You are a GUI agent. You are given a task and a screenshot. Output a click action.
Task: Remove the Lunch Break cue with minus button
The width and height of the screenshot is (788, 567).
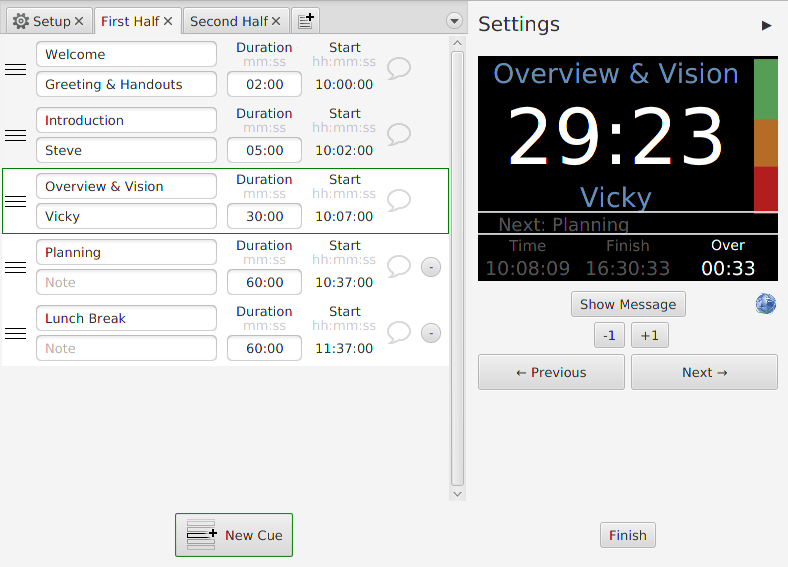pos(431,333)
